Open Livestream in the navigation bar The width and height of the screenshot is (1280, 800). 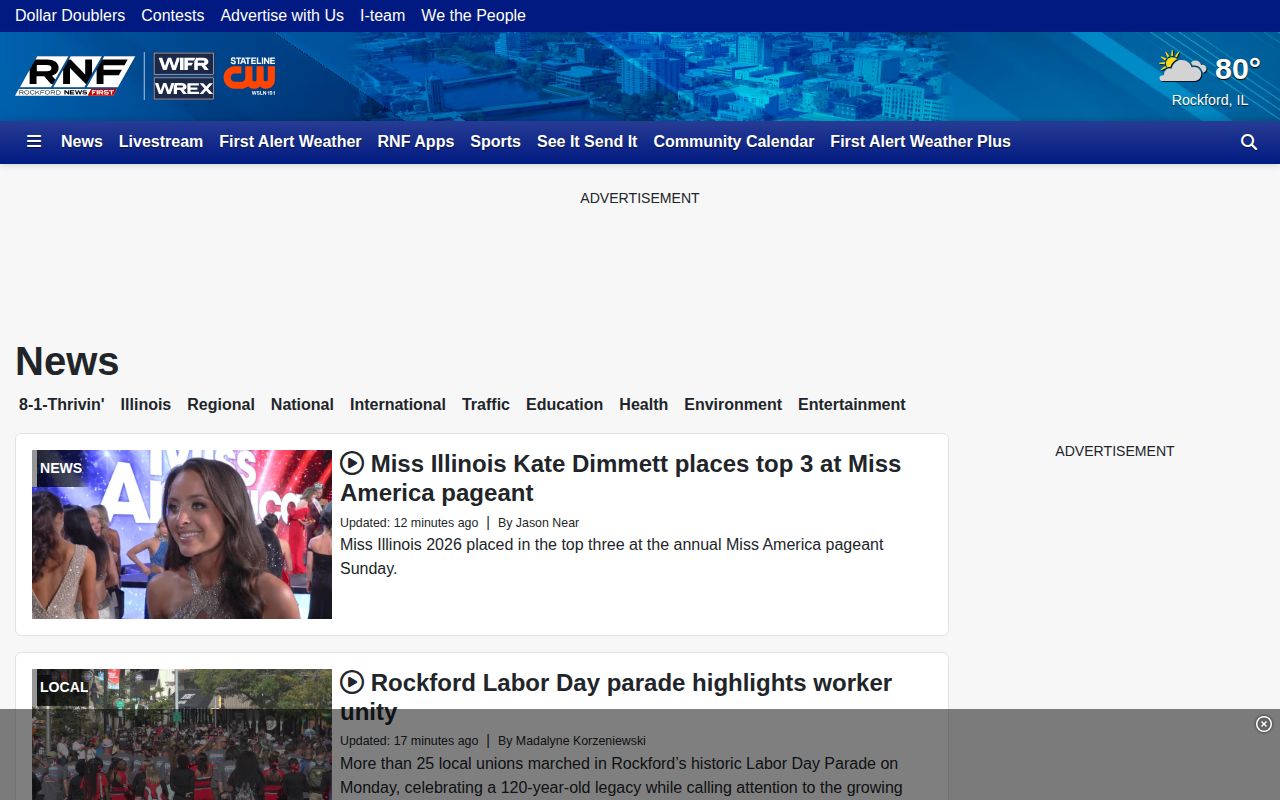[x=161, y=141]
